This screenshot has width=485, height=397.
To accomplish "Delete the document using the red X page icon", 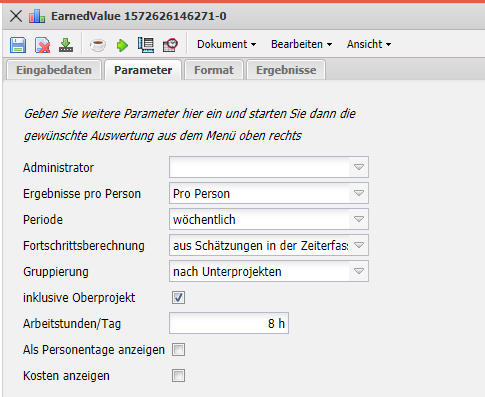I will coord(42,45).
